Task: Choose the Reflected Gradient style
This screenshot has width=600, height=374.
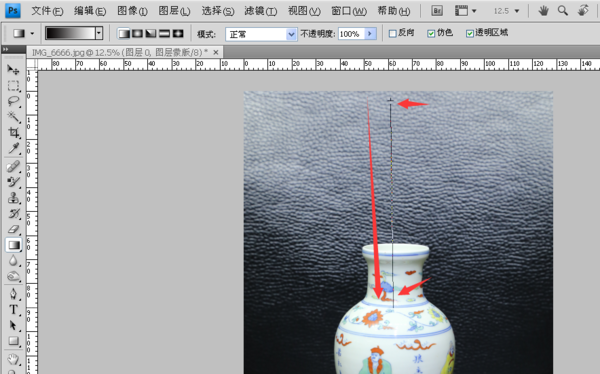Action: (x=164, y=34)
